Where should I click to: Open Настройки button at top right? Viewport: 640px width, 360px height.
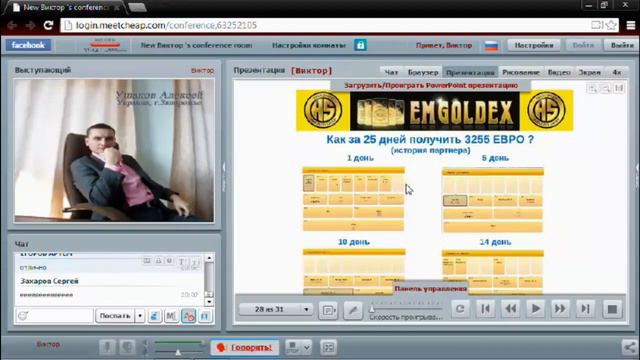(x=533, y=45)
